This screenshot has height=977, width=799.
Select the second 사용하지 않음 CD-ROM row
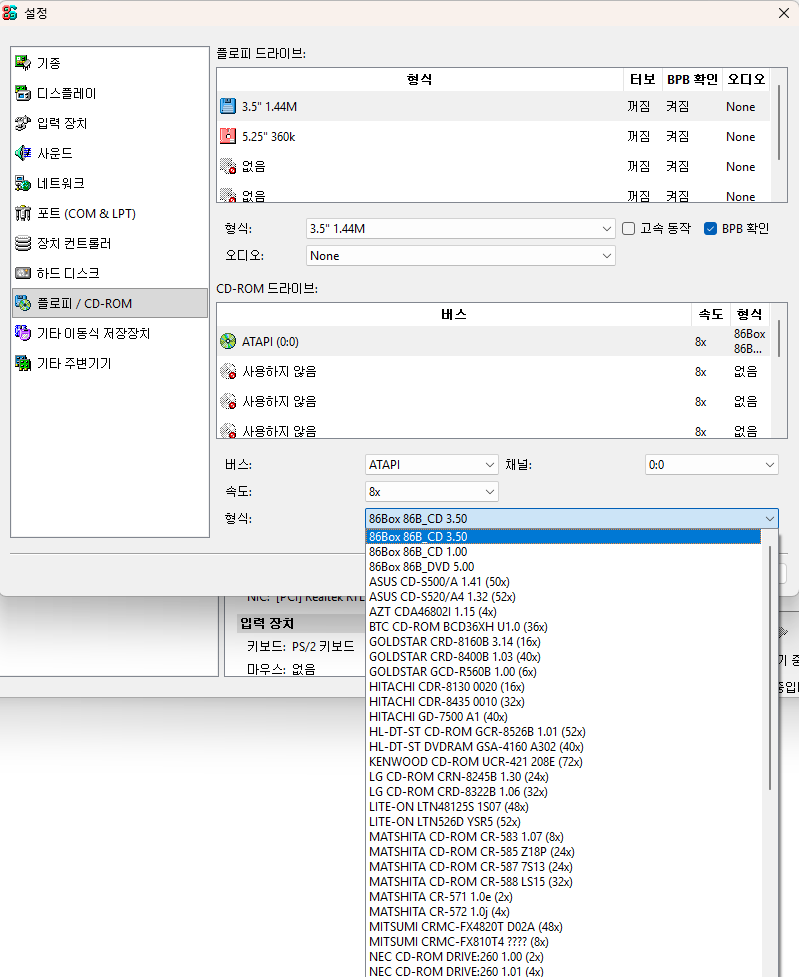494,401
